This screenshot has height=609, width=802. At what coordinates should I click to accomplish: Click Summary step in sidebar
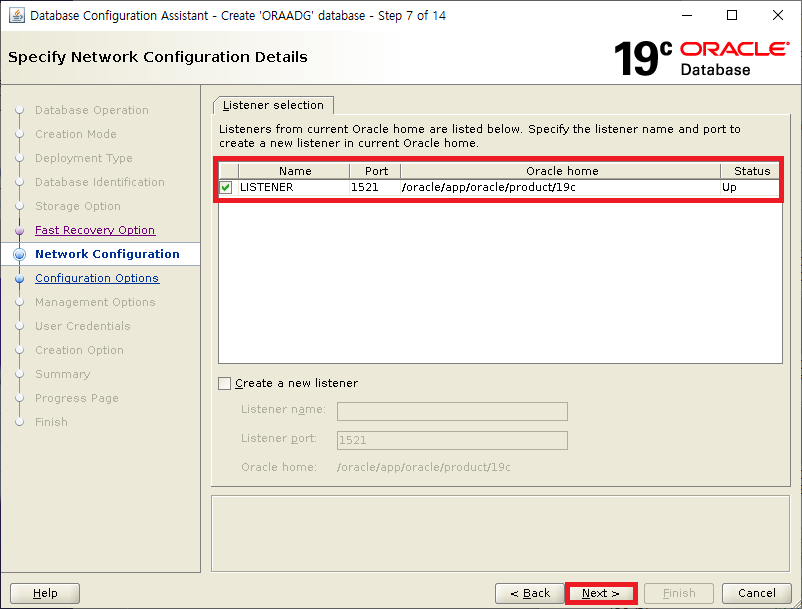tap(62, 374)
